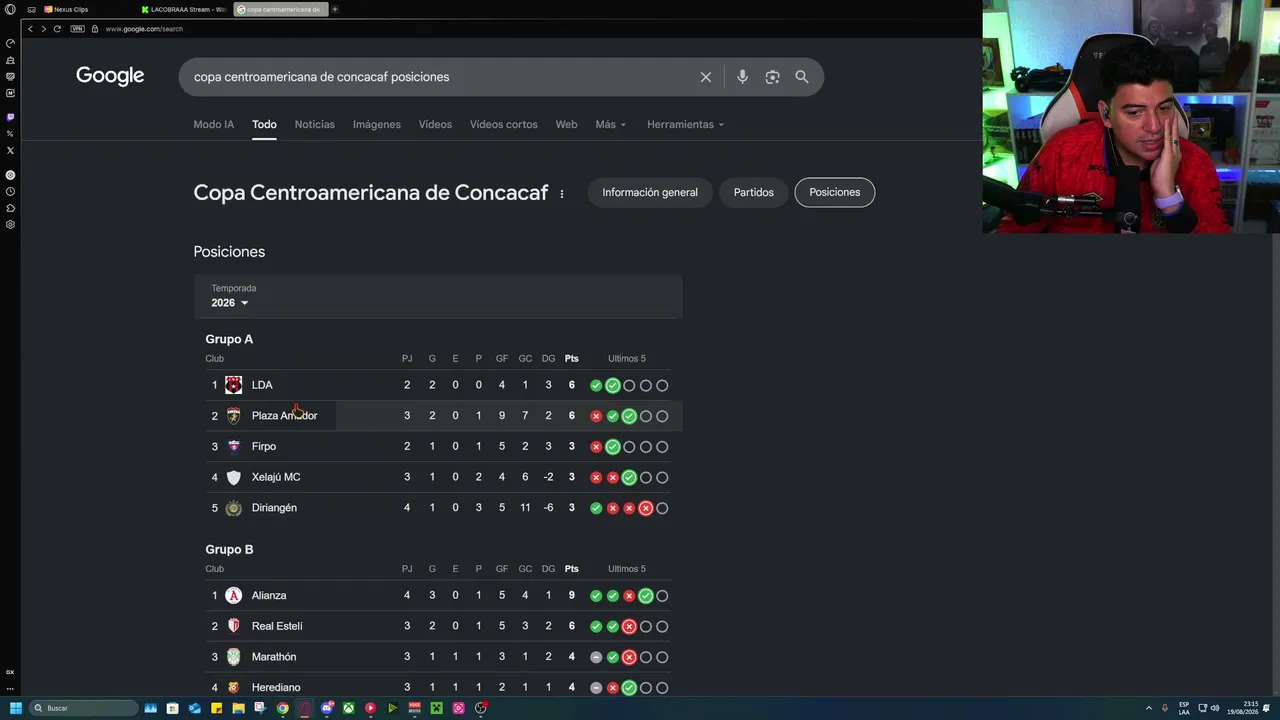Open the Diriangén team row

point(438,508)
